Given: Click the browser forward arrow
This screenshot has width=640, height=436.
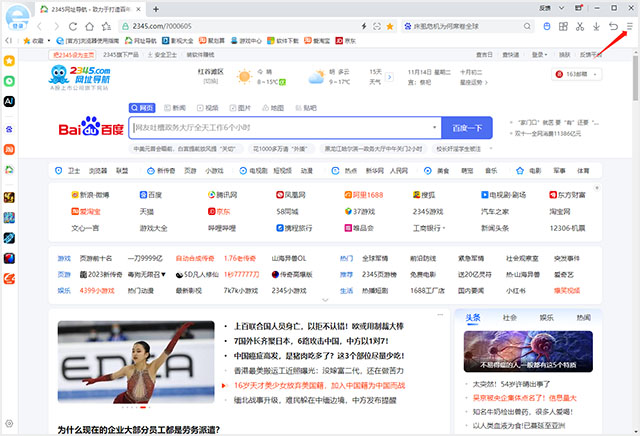Looking at the screenshot, I should [56, 27].
